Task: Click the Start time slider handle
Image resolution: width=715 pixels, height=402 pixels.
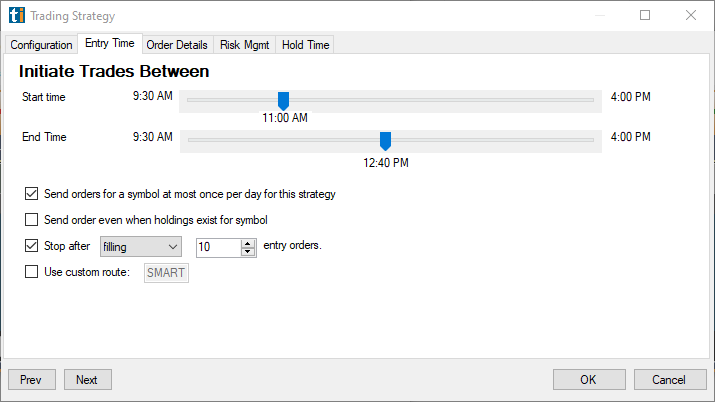Action: pos(283,100)
